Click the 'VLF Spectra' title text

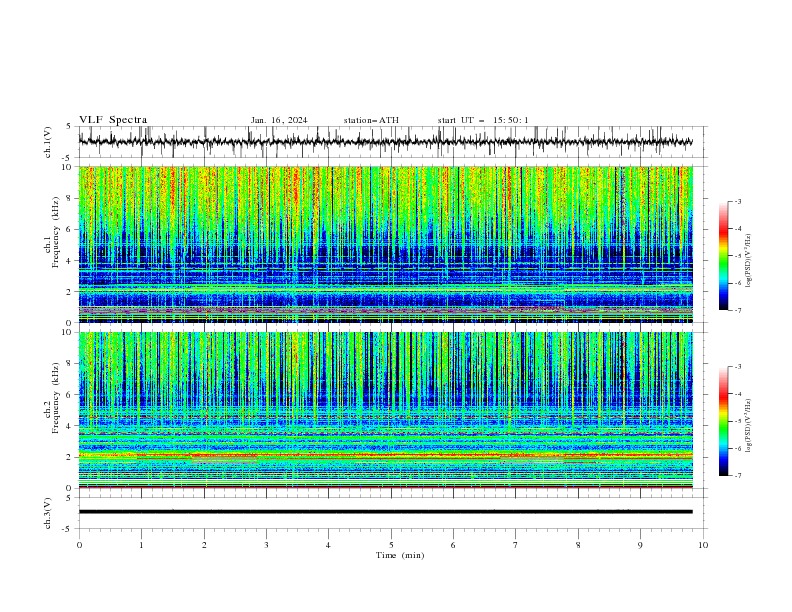(113, 120)
